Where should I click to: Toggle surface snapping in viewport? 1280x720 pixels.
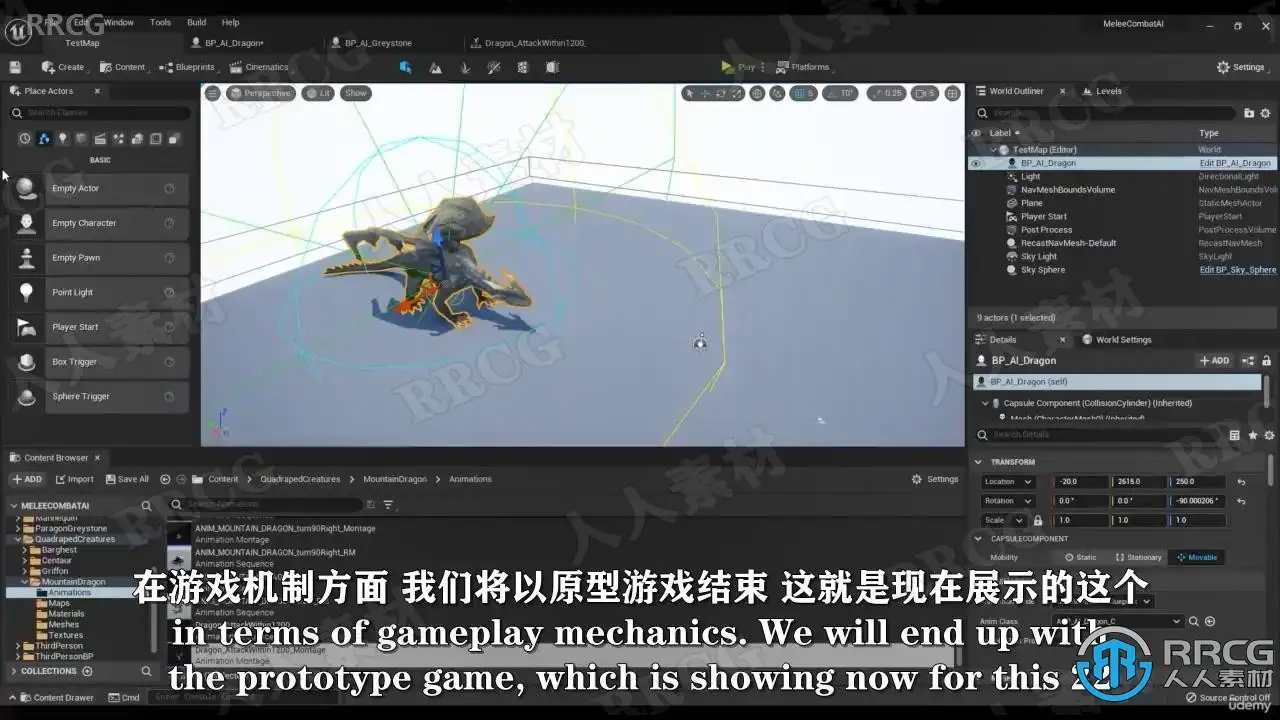click(777, 93)
